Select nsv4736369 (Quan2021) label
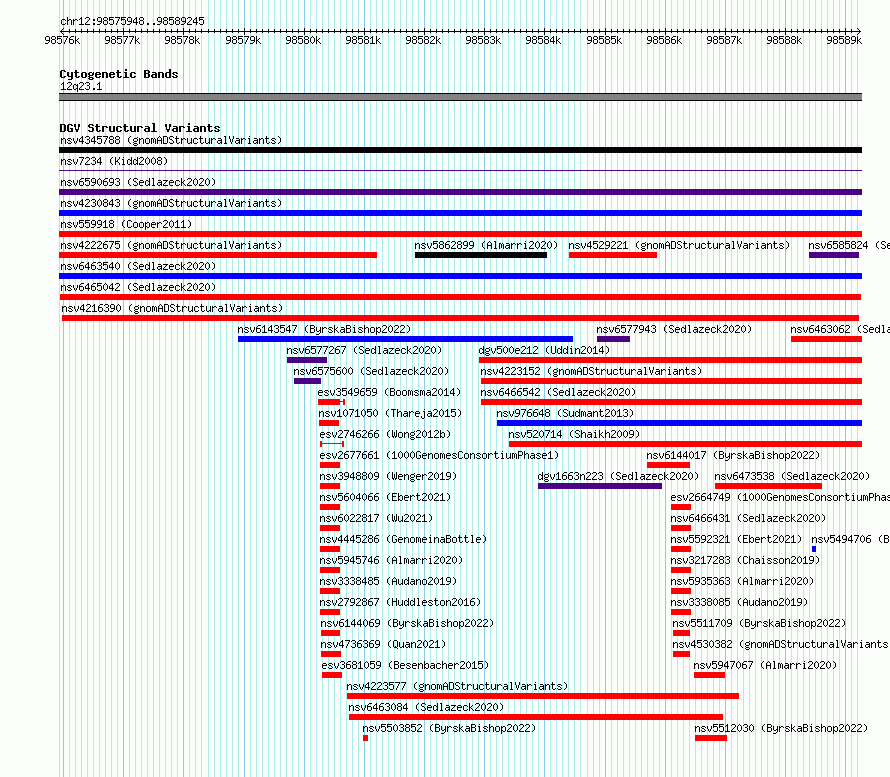This screenshot has width=890, height=777. (383, 644)
